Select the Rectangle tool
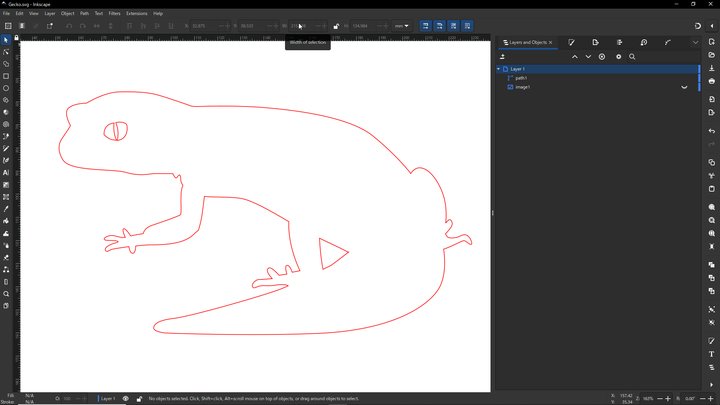 (x=6, y=76)
